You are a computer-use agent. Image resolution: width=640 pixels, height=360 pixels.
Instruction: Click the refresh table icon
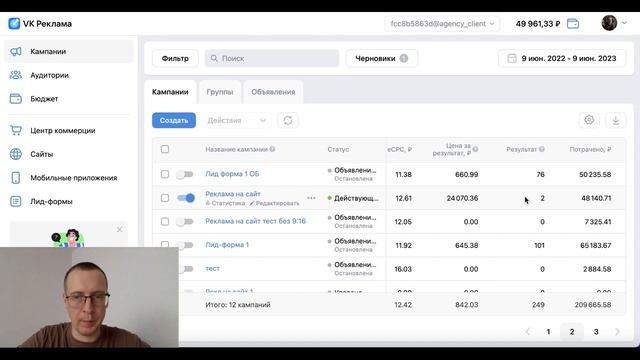[288, 120]
